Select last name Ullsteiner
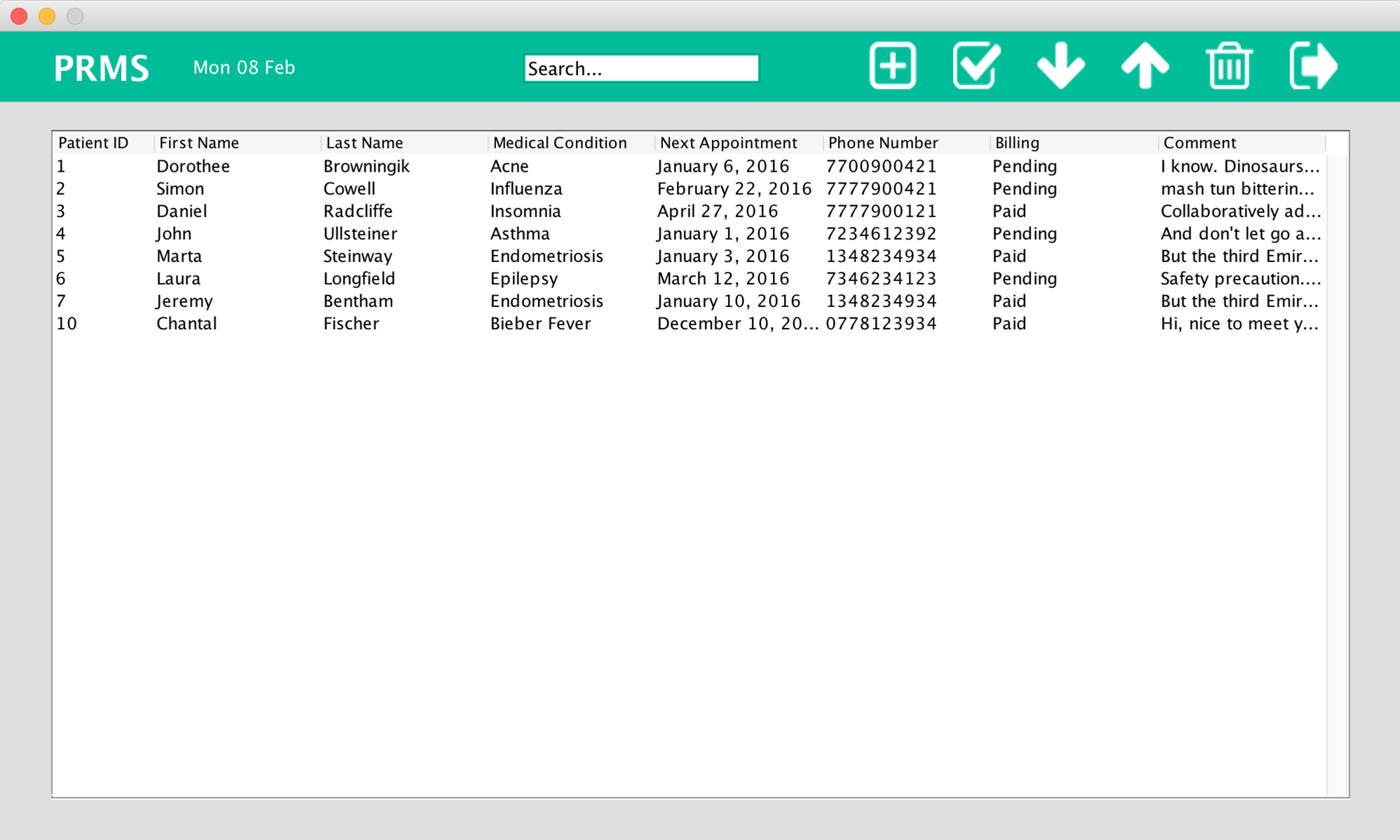Screen dimensions: 1400x840 [359, 233]
